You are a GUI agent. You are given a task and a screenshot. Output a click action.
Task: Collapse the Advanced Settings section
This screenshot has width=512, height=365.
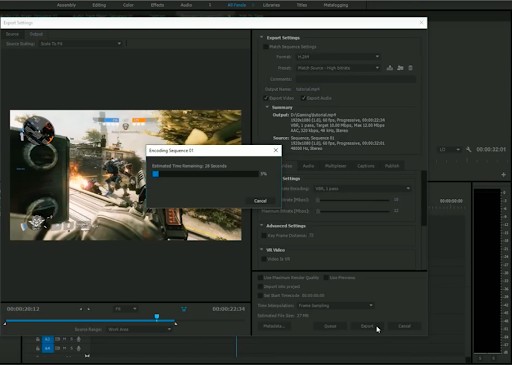[x=262, y=226]
